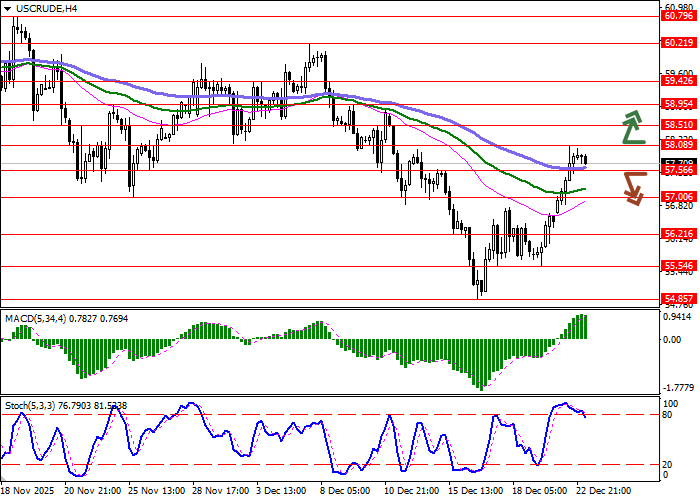Click the USCRUDE,H4 chart title
The image size is (700, 500).
click(46, 8)
